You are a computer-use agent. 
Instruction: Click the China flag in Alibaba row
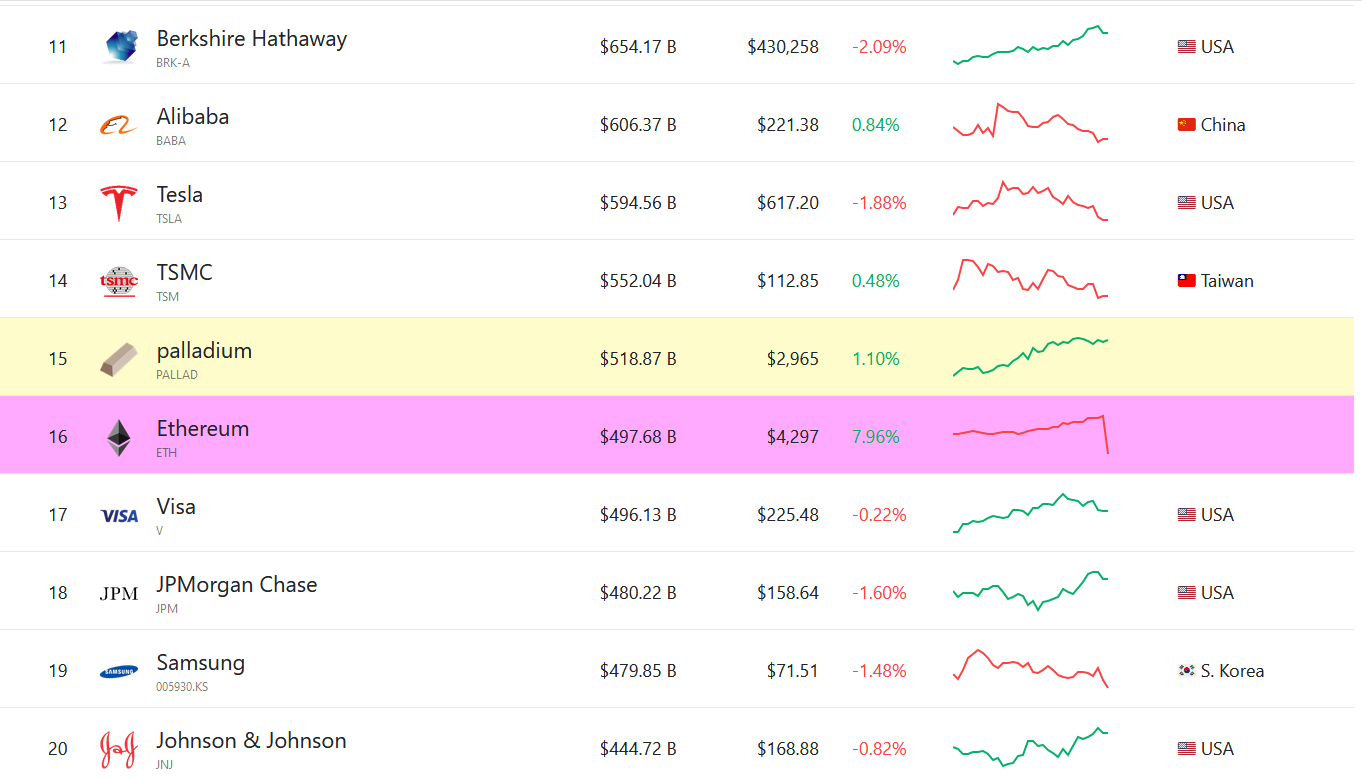click(1187, 124)
